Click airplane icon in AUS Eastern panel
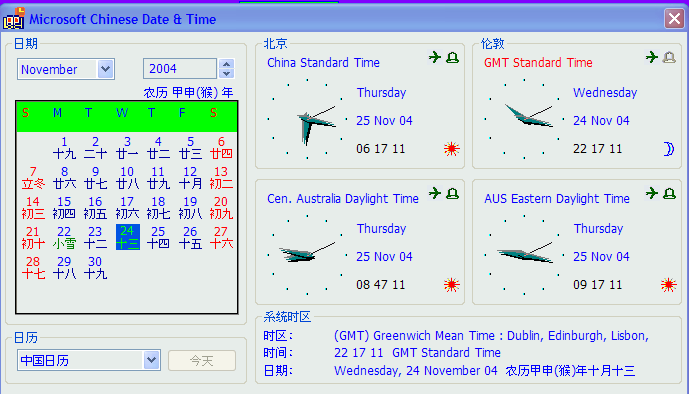689x394 pixels. coord(652,193)
